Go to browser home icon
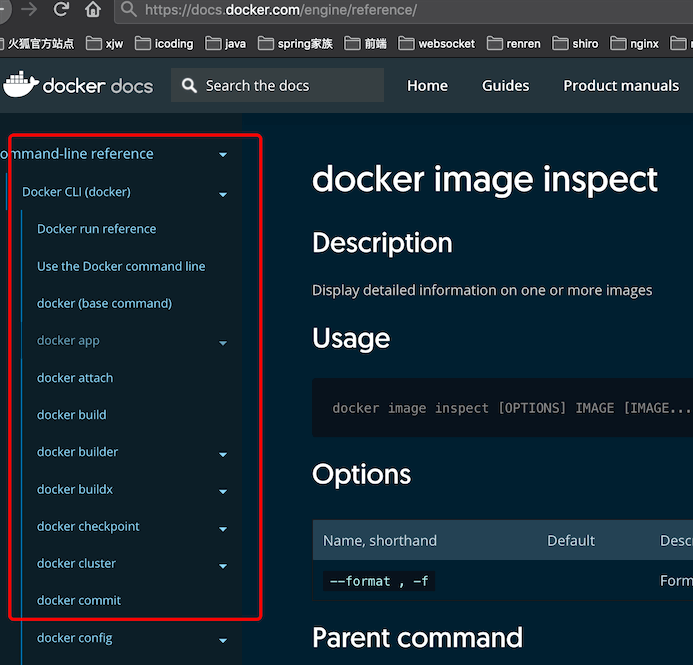 coord(93,9)
